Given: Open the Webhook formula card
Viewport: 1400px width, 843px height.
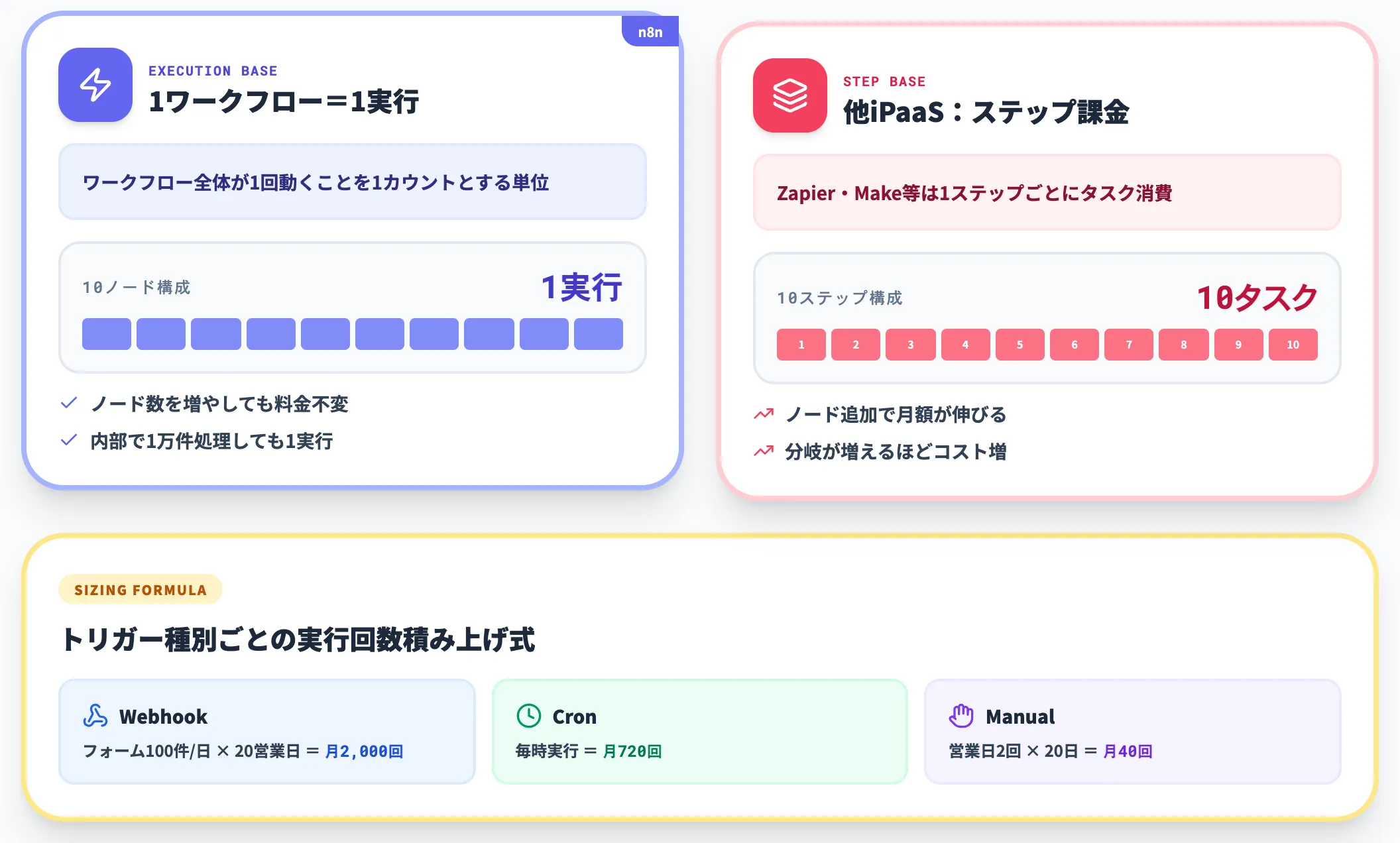Looking at the screenshot, I should [x=267, y=732].
